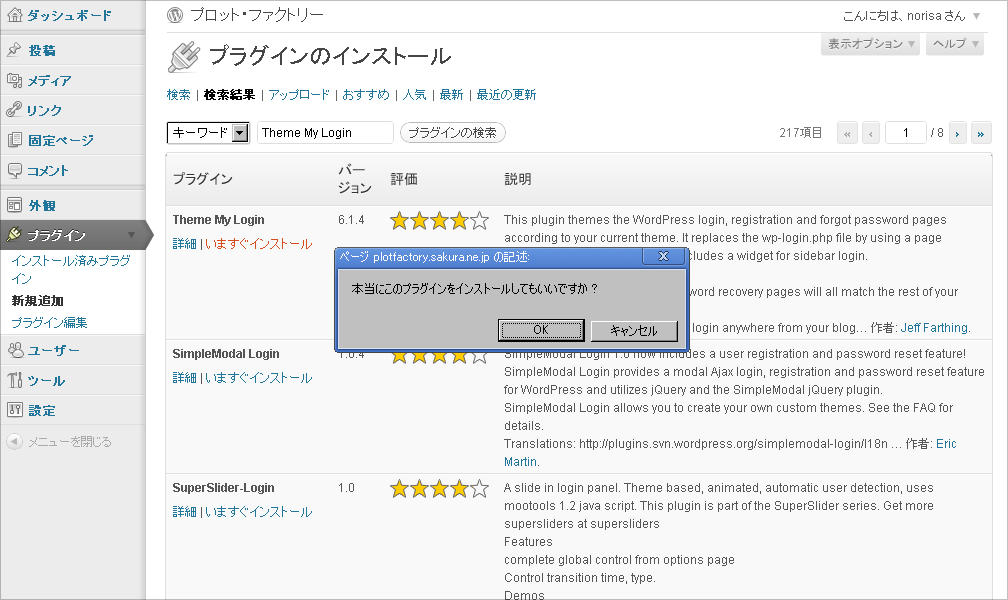Viewport: 1008px width, 600px height.
Task: Open 固定ページ menu item
Action: click(61, 140)
